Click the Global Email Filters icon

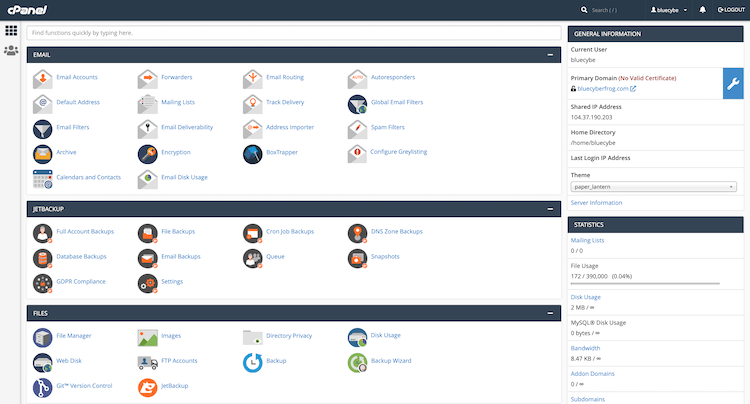coord(357,104)
